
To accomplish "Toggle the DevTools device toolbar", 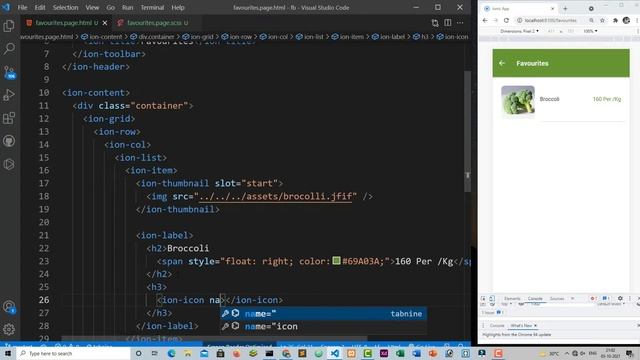I will pyautogui.click(x=492, y=298).
